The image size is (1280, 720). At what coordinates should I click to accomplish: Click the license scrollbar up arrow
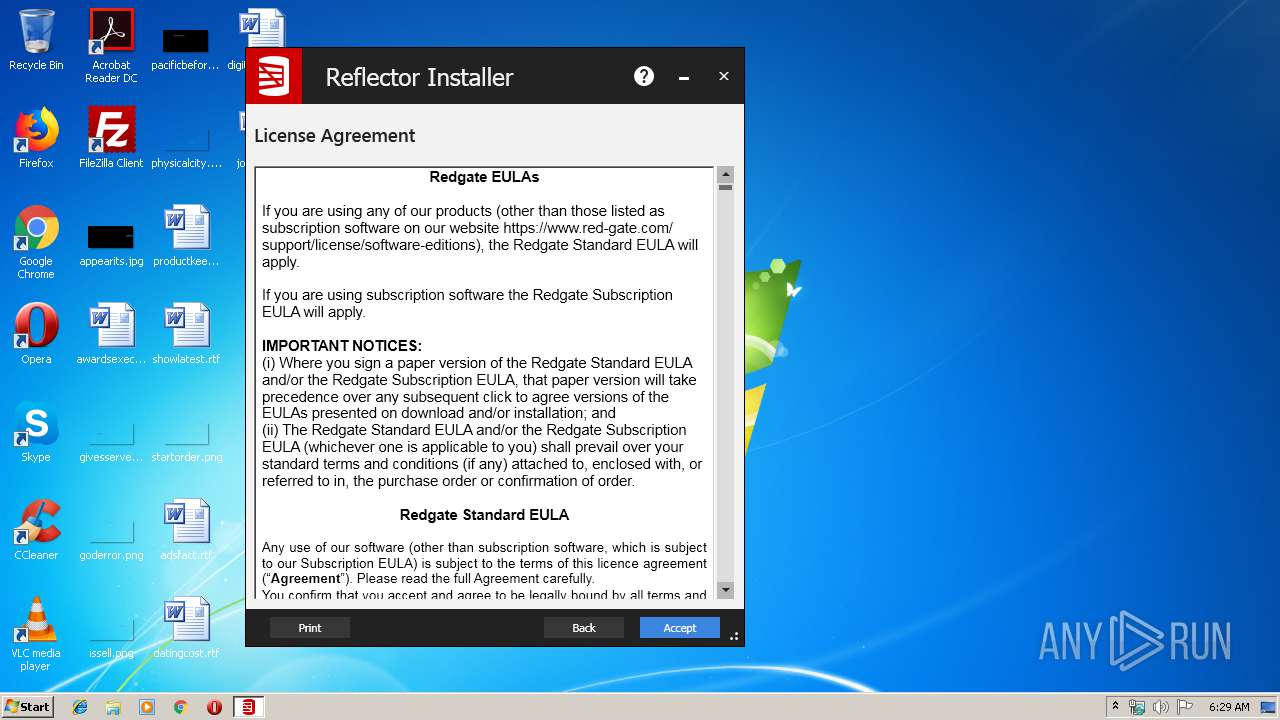(x=726, y=174)
